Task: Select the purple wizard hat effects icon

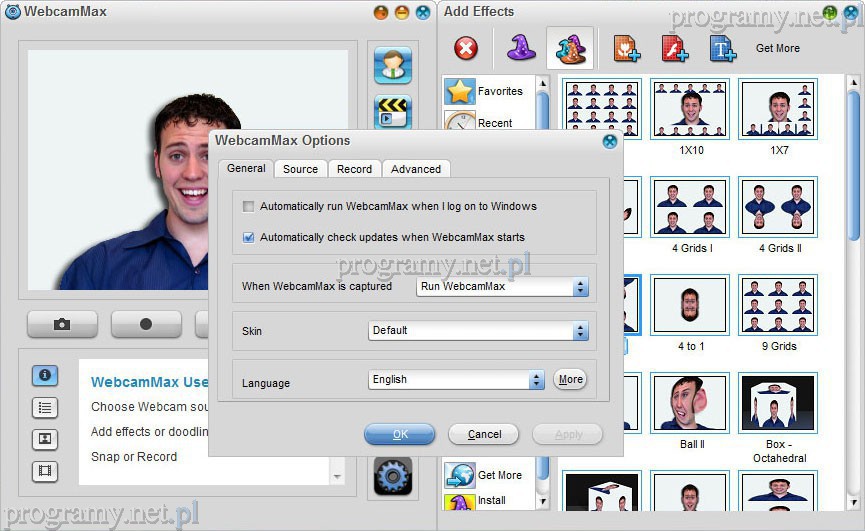Action: [x=520, y=47]
